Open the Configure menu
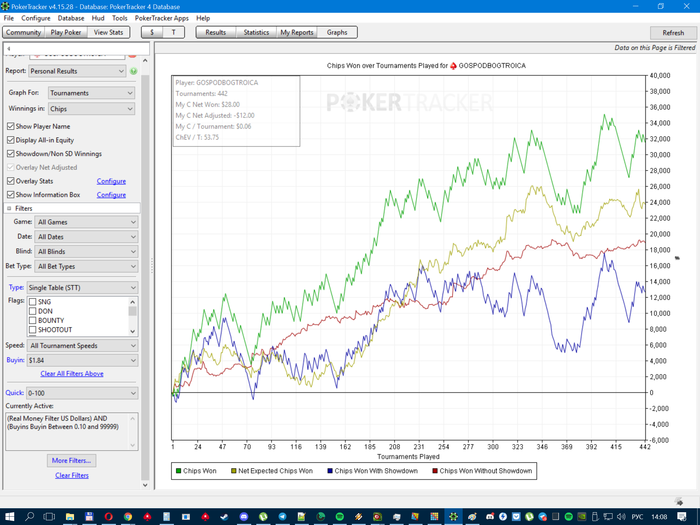This screenshot has width=700, height=525. tap(36, 18)
